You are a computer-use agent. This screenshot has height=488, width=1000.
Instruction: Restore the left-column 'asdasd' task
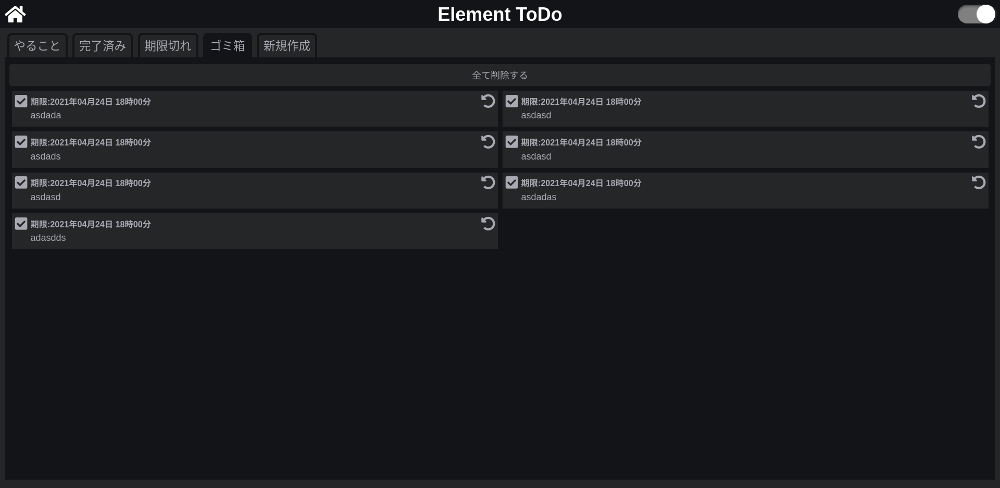pyautogui.click(x=488, y=182)
